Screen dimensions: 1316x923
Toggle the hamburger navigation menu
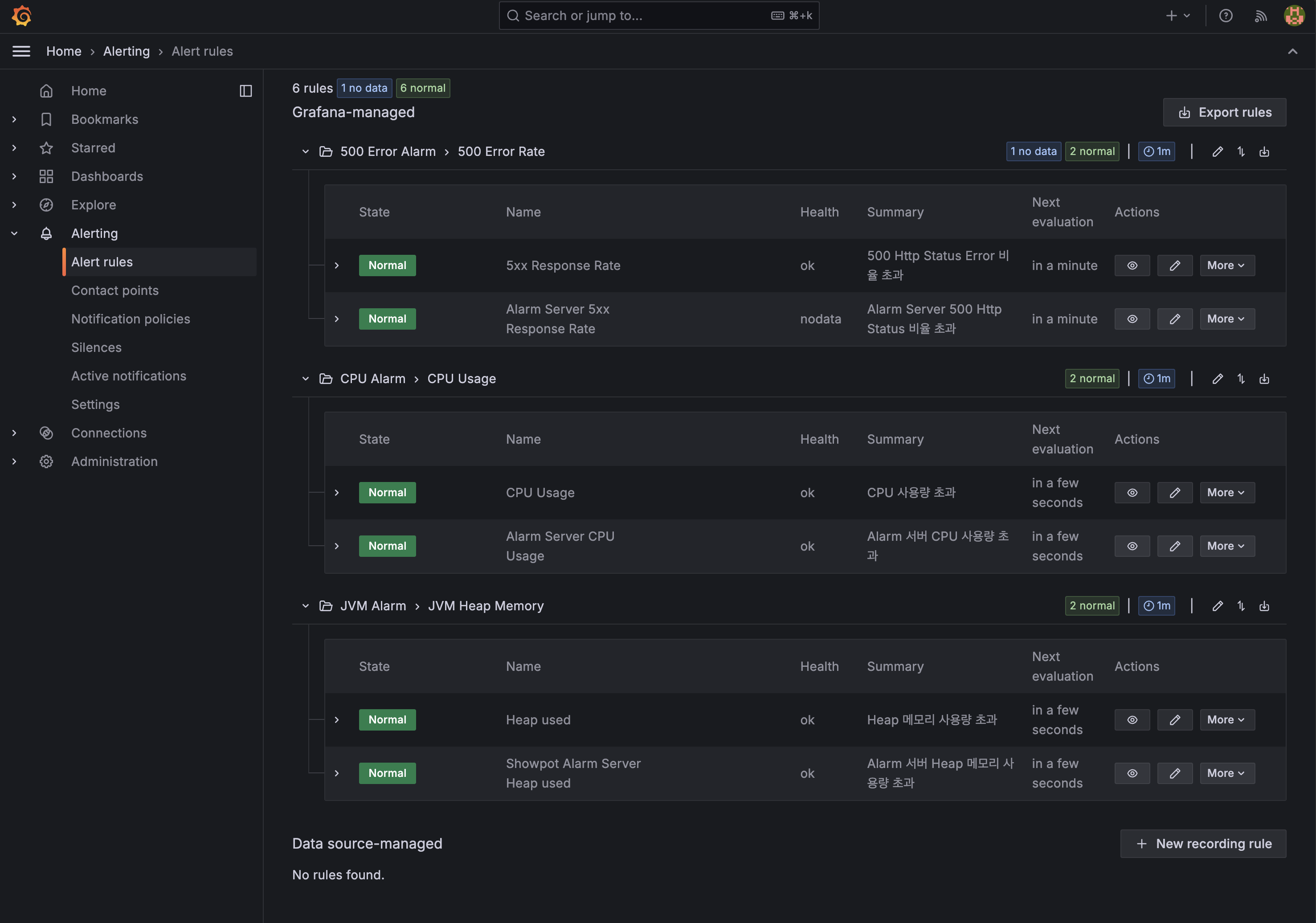point(21,51)
